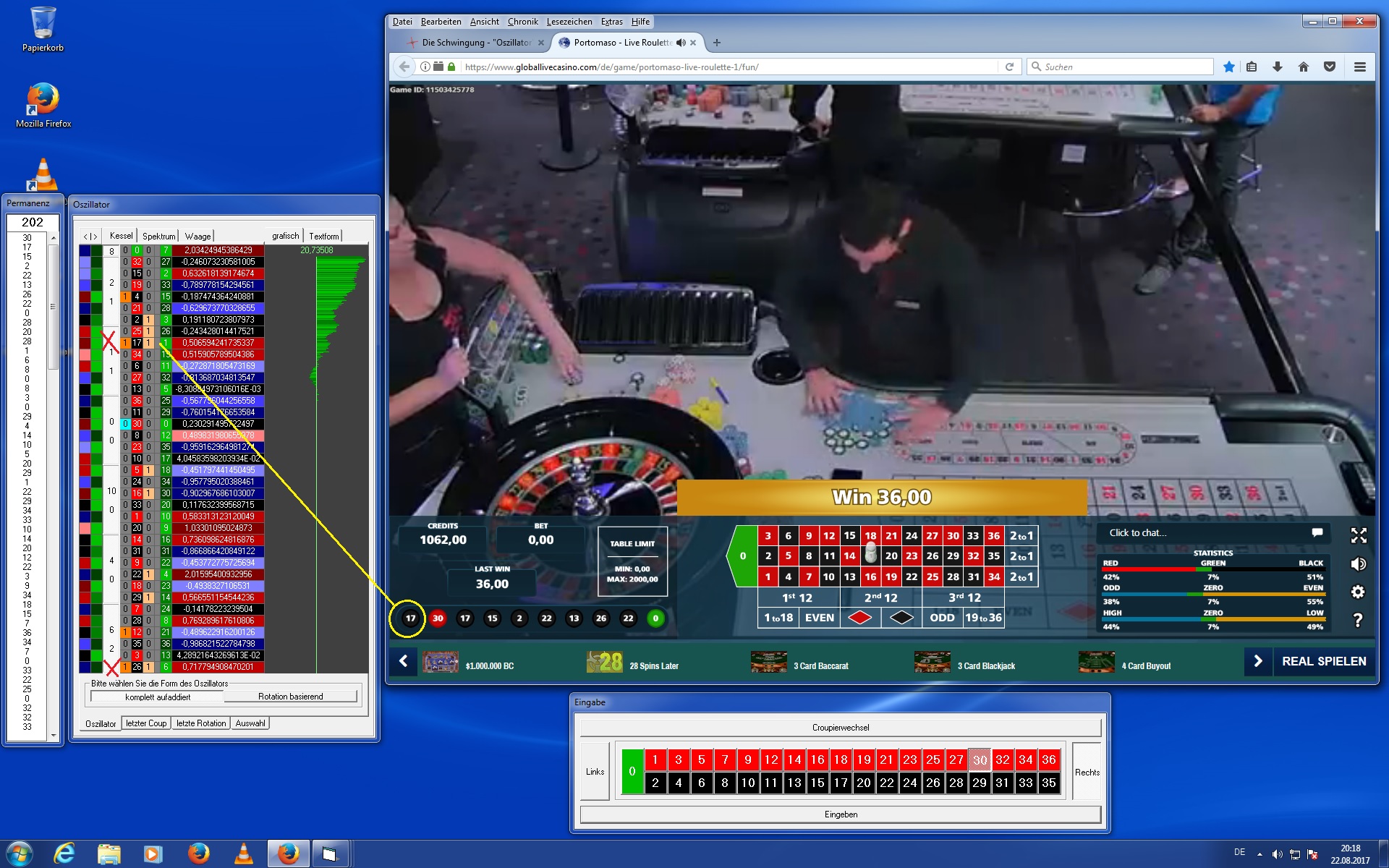The height and width of the screenshot is (868, 1389).
Task: Open the Pocket icon in Firefox toolbar
Action: [1330, 67]
